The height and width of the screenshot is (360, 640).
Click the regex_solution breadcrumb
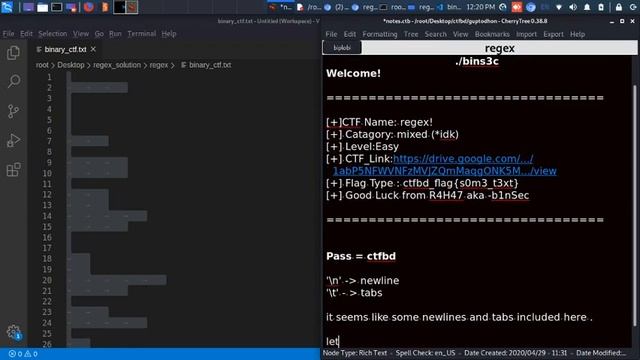[117, 65]
